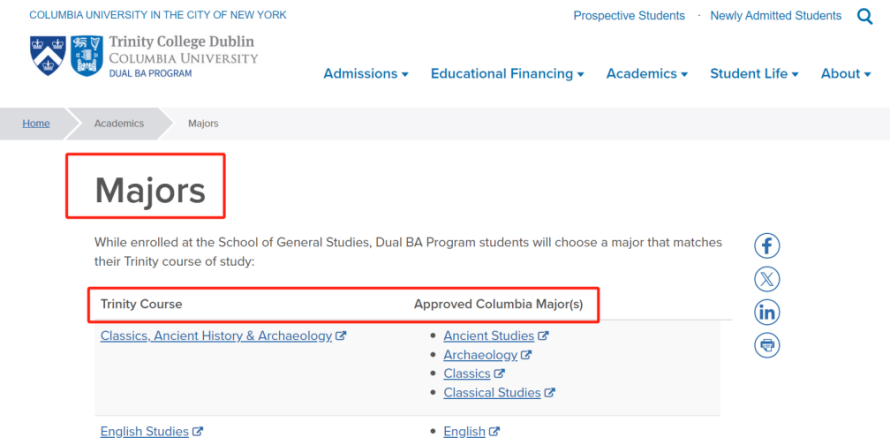Click external link icon beside Archaeology
This screenshot has height=445, width=890.
point(526,355)
